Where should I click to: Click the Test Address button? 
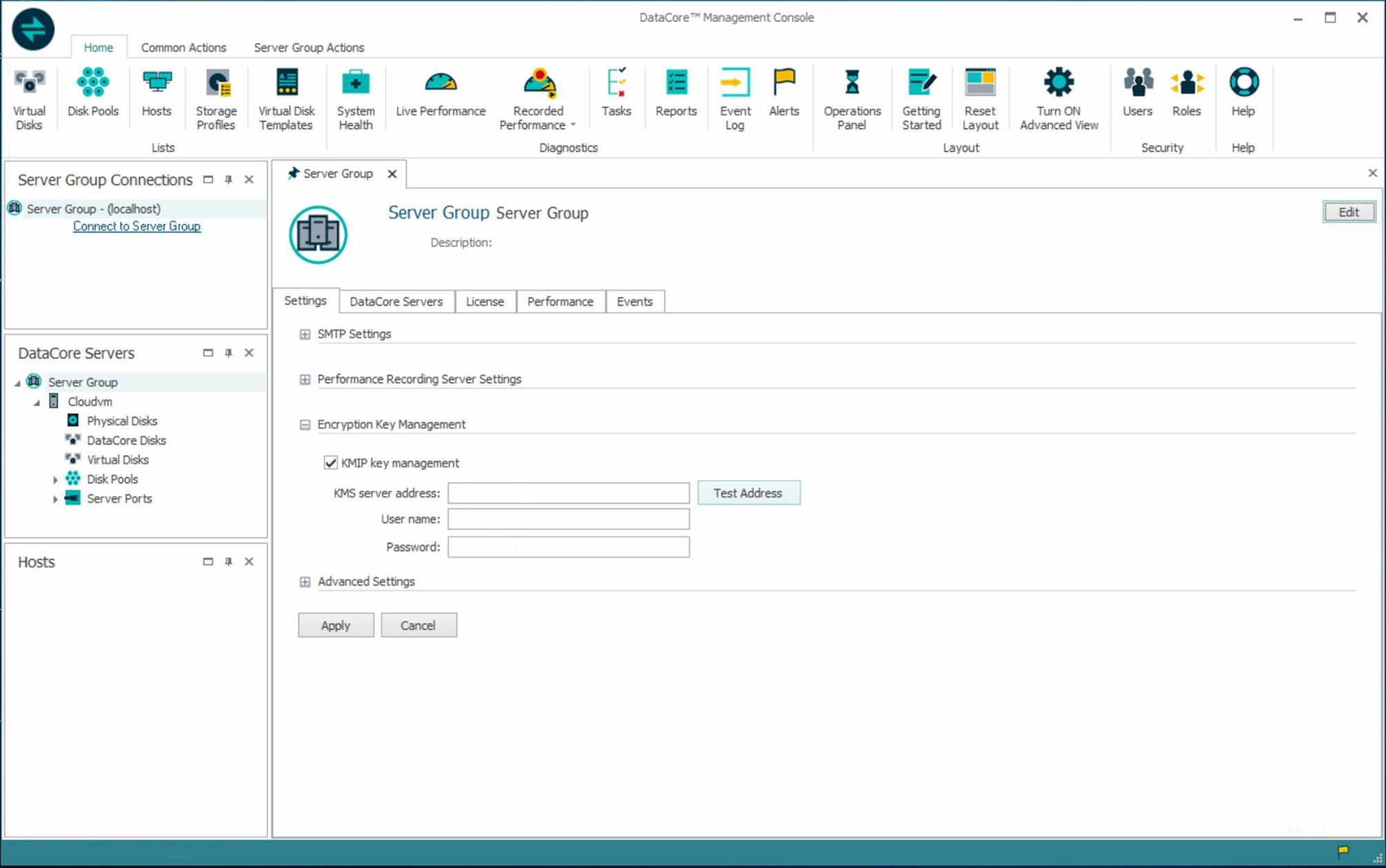pyautogui.click(x=748, y=493)
